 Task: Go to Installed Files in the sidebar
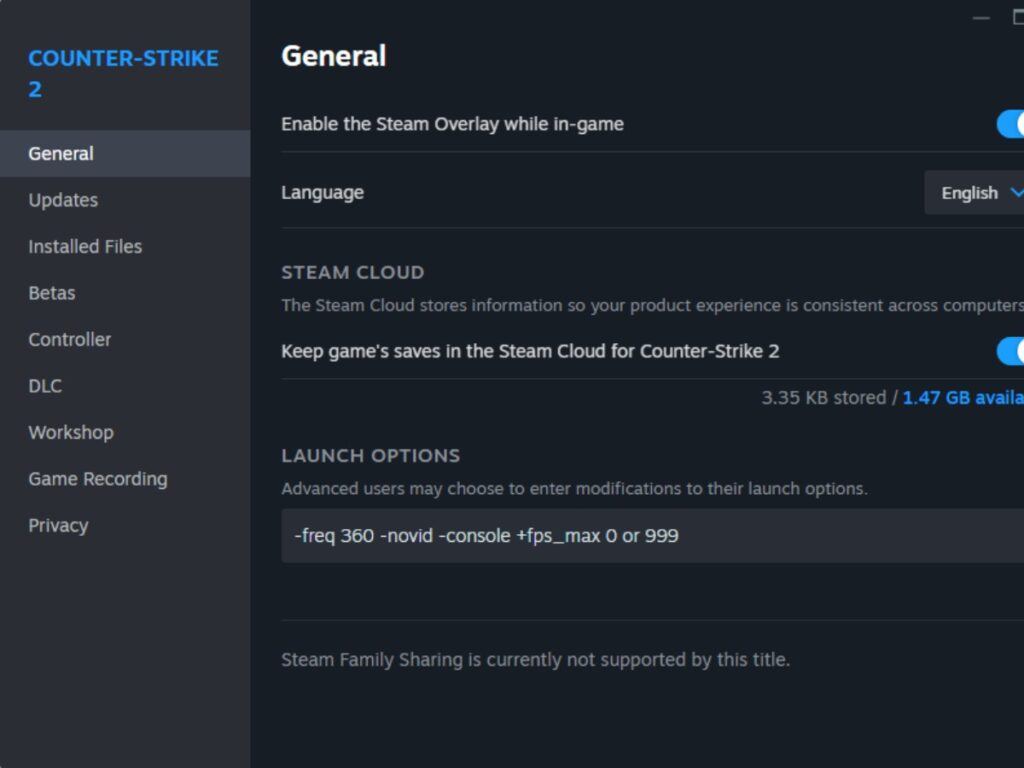coord(85,247)
